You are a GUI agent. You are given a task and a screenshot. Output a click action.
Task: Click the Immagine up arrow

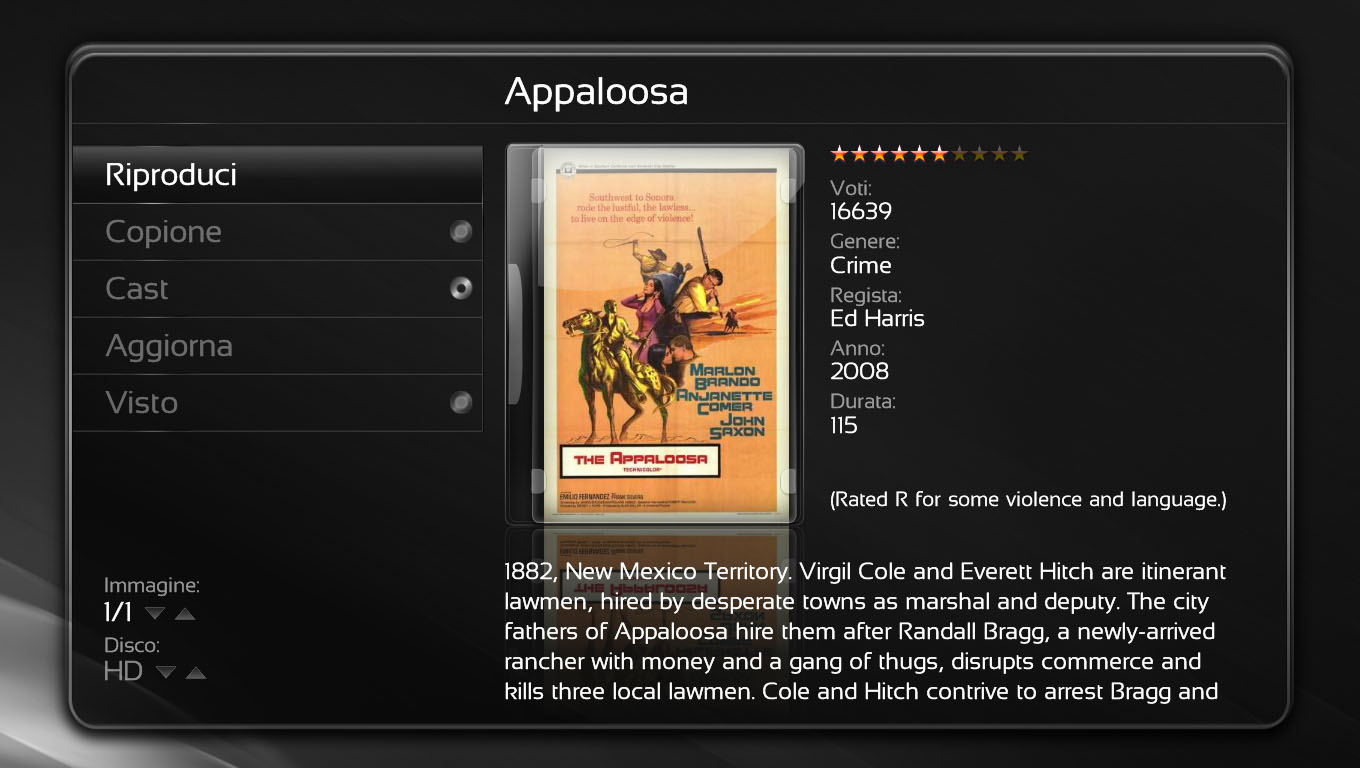point(185,613)
